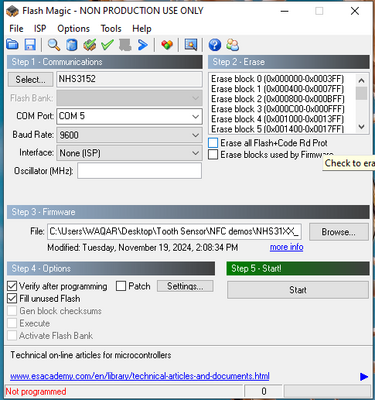The image size is (375, 400).
Task: Click the disabled Flash Bank dropdown
Action: tap(129, 98)
